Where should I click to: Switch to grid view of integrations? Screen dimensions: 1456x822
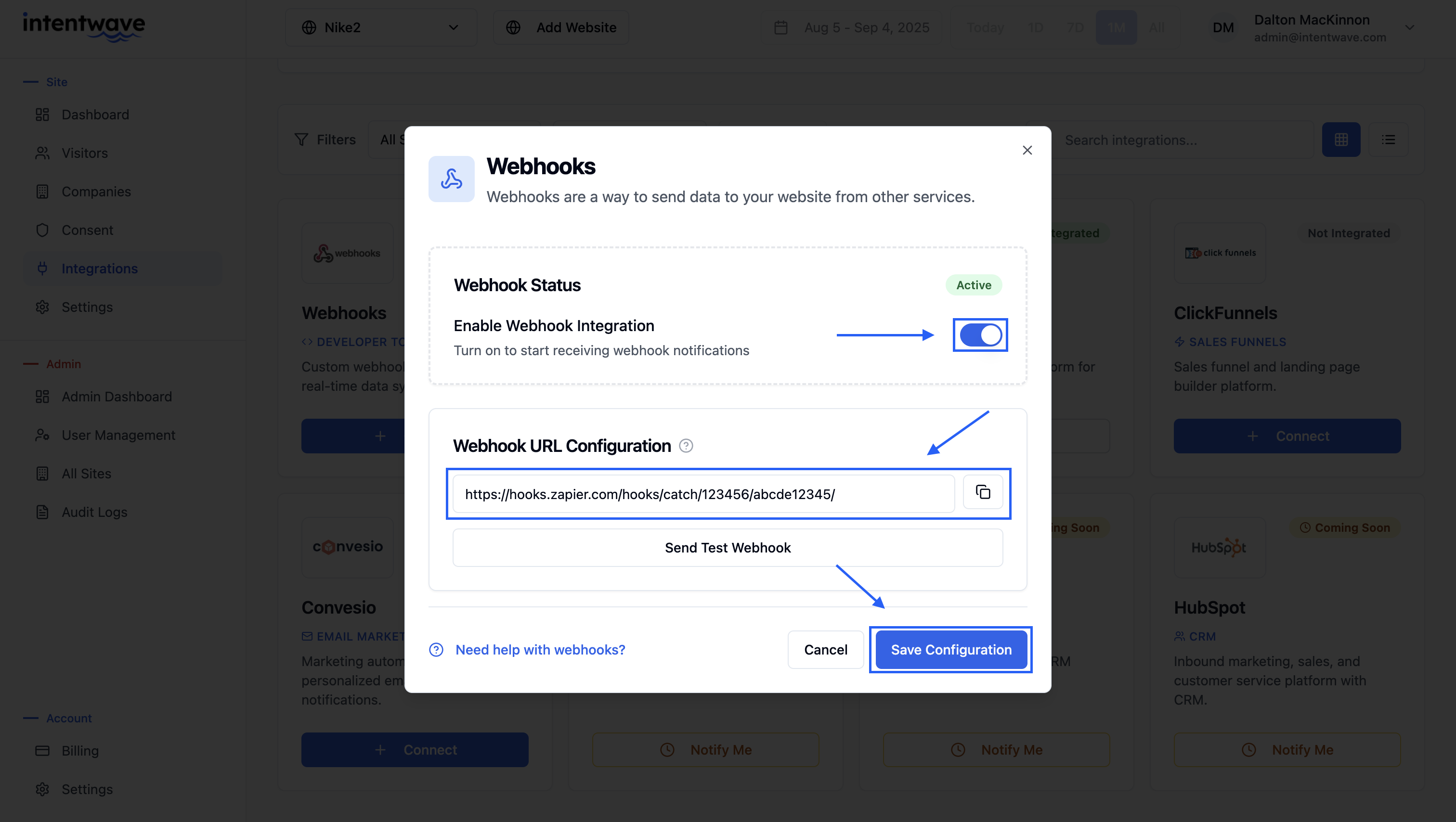pyautogui.click(x=1341, y=140)
